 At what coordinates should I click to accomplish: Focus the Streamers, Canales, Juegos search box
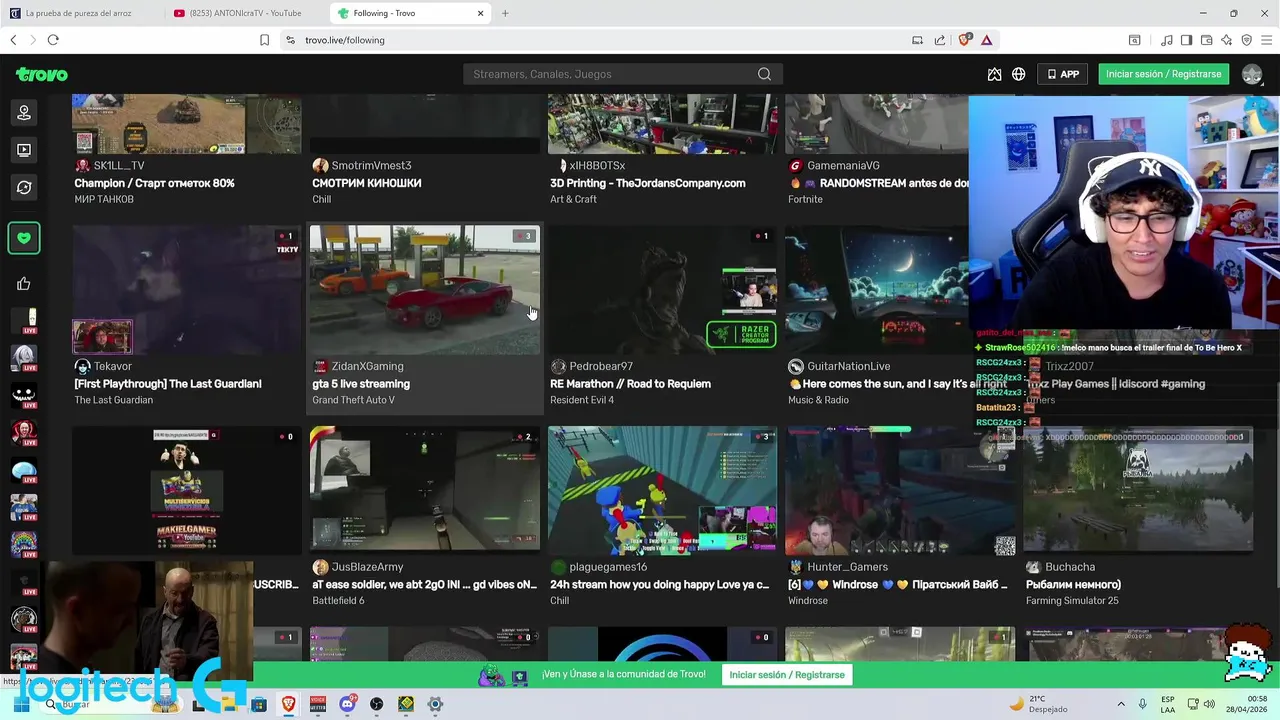pyautogui.click(x=622, y=74)
